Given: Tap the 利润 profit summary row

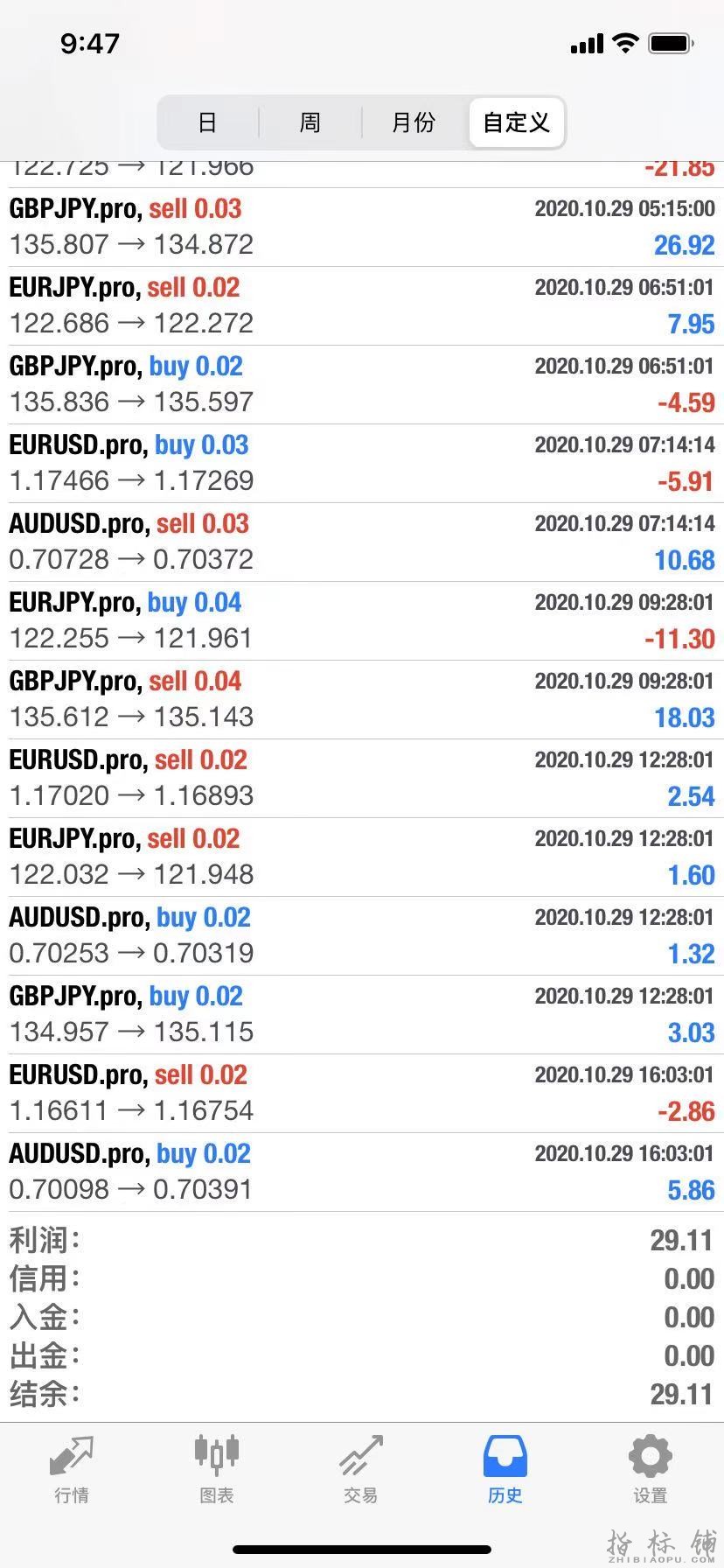Looking at the screenshot, I should 361,1240.
